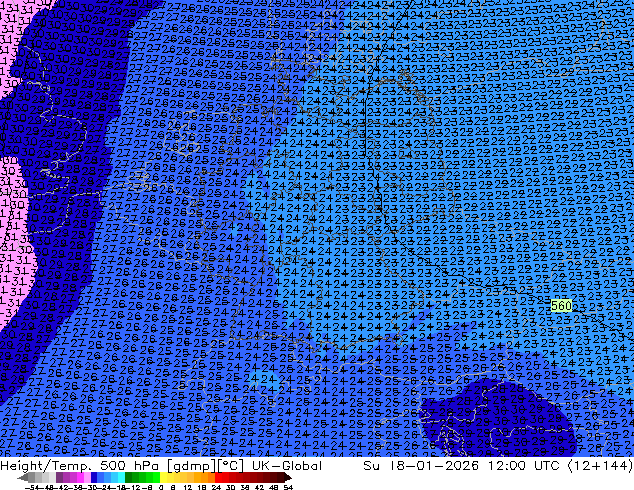
Task: Click the 'UK-Global' model name label
Action: [287, 466]
